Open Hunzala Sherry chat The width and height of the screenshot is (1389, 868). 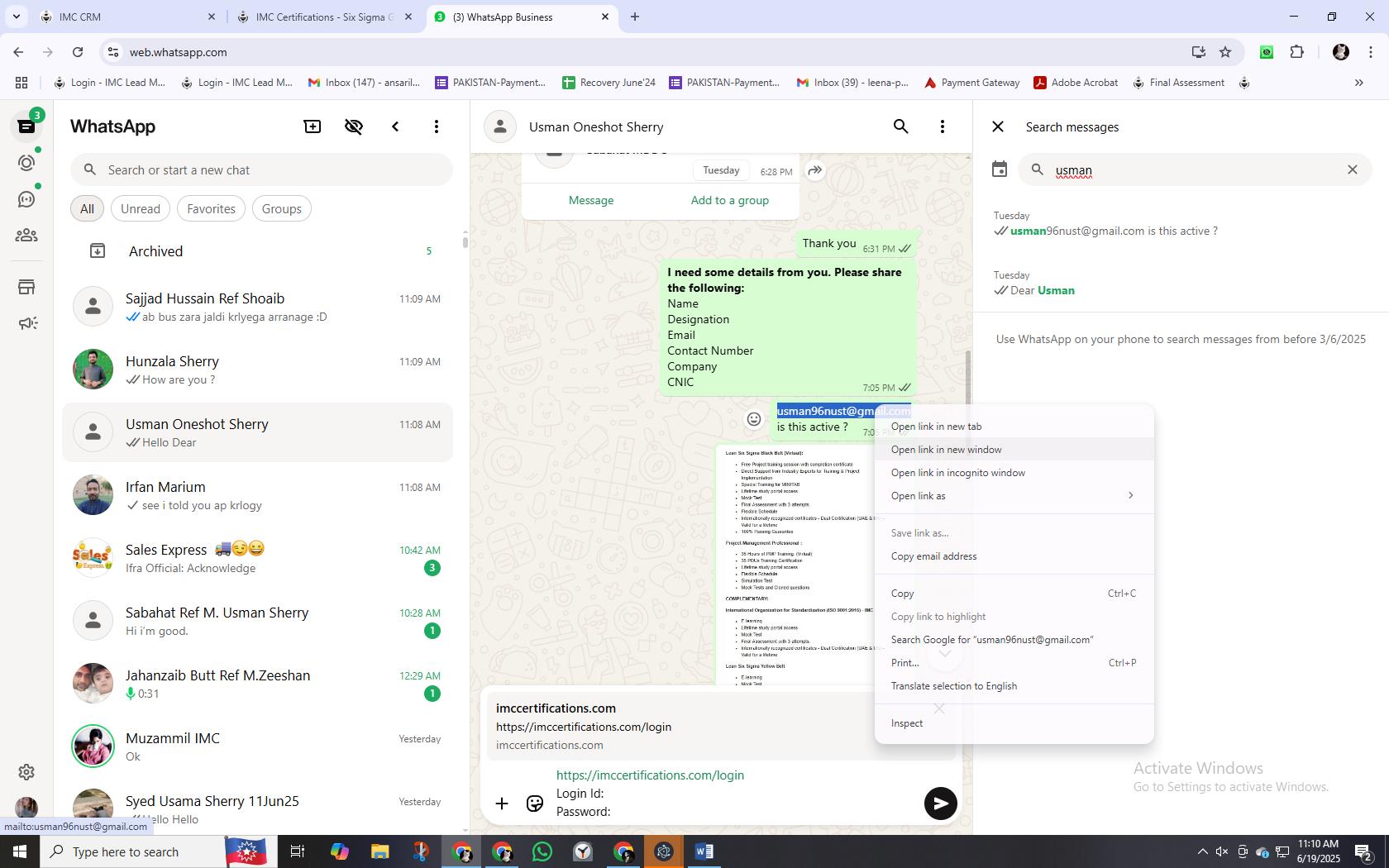(x=258, y=370)
